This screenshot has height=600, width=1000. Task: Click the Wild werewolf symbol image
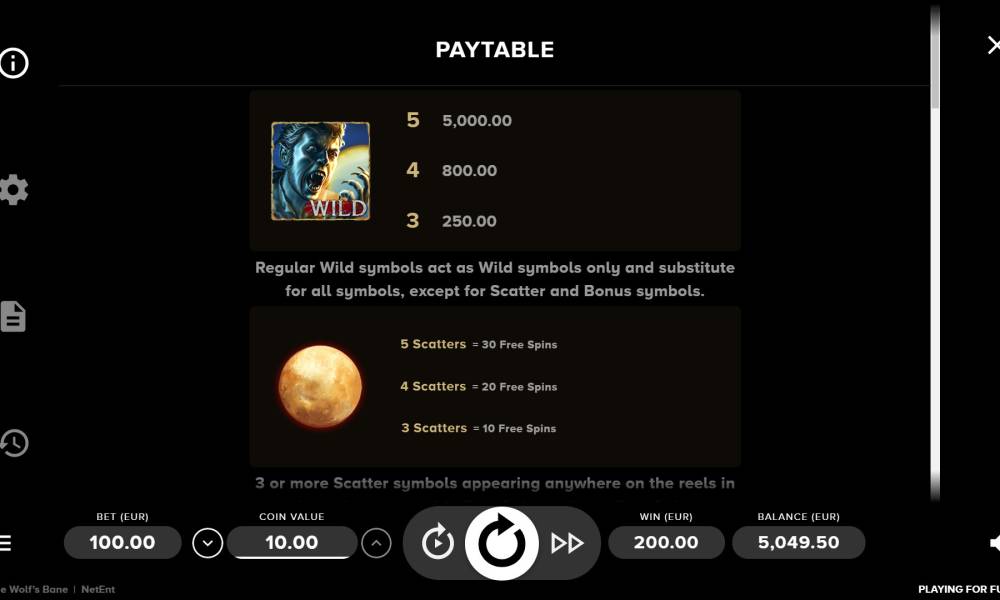point(320,171)
